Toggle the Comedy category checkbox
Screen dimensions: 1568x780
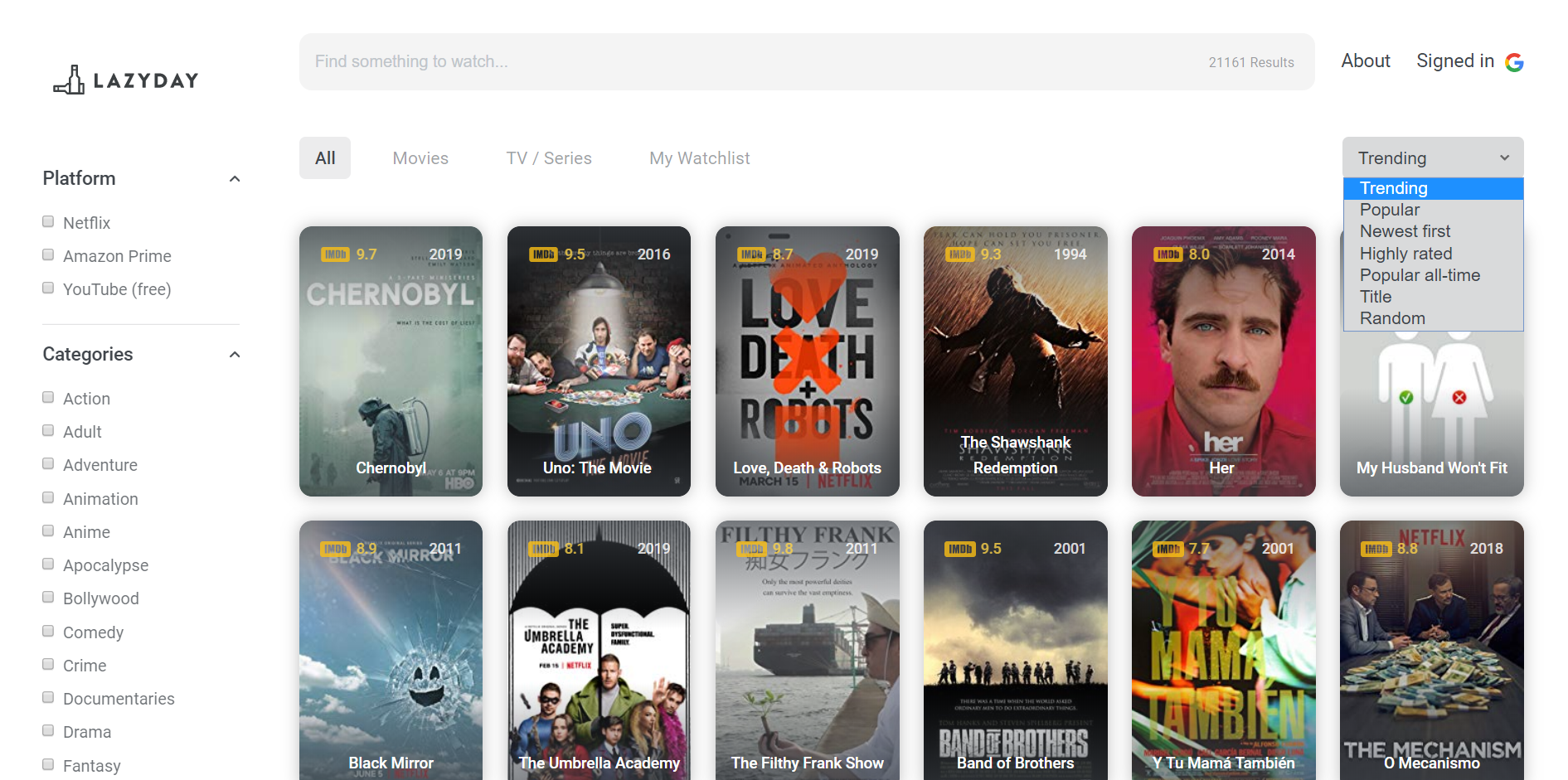click(48, 631)
